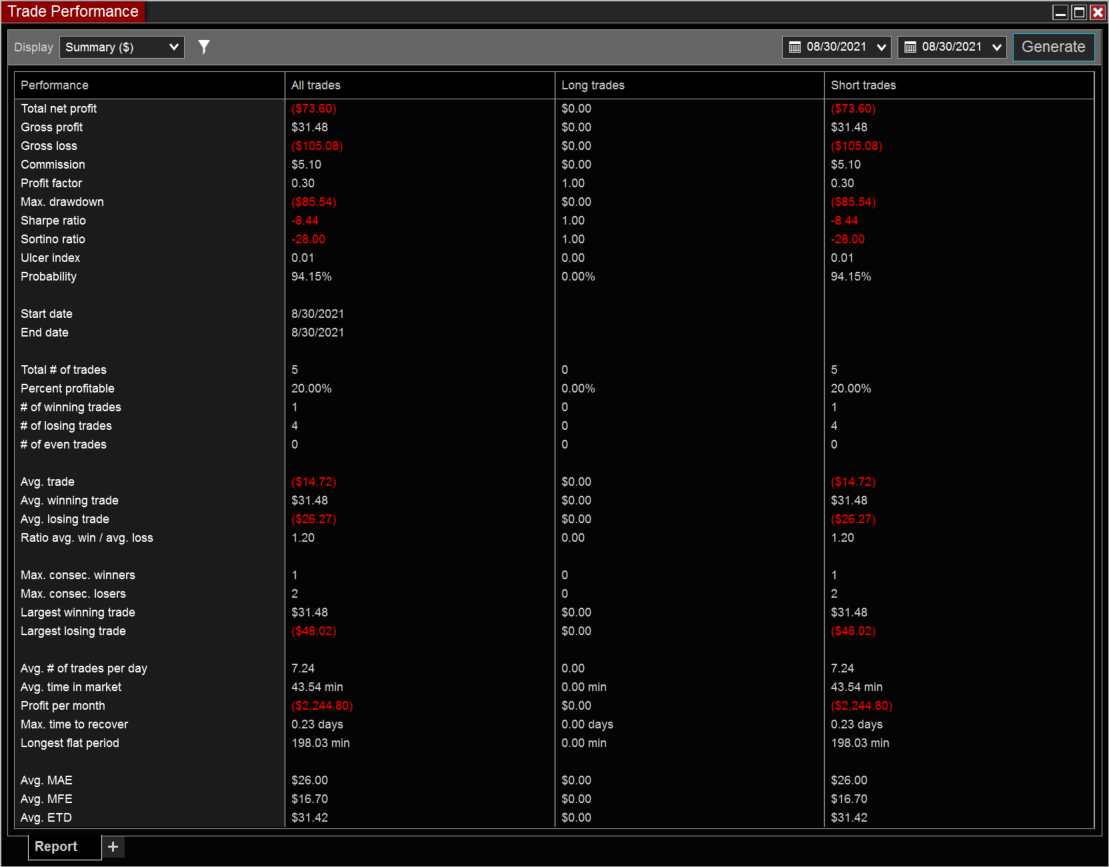Select the Avg. ETD row label
The height and width of the screenshot is (867, 1109).
46,817
